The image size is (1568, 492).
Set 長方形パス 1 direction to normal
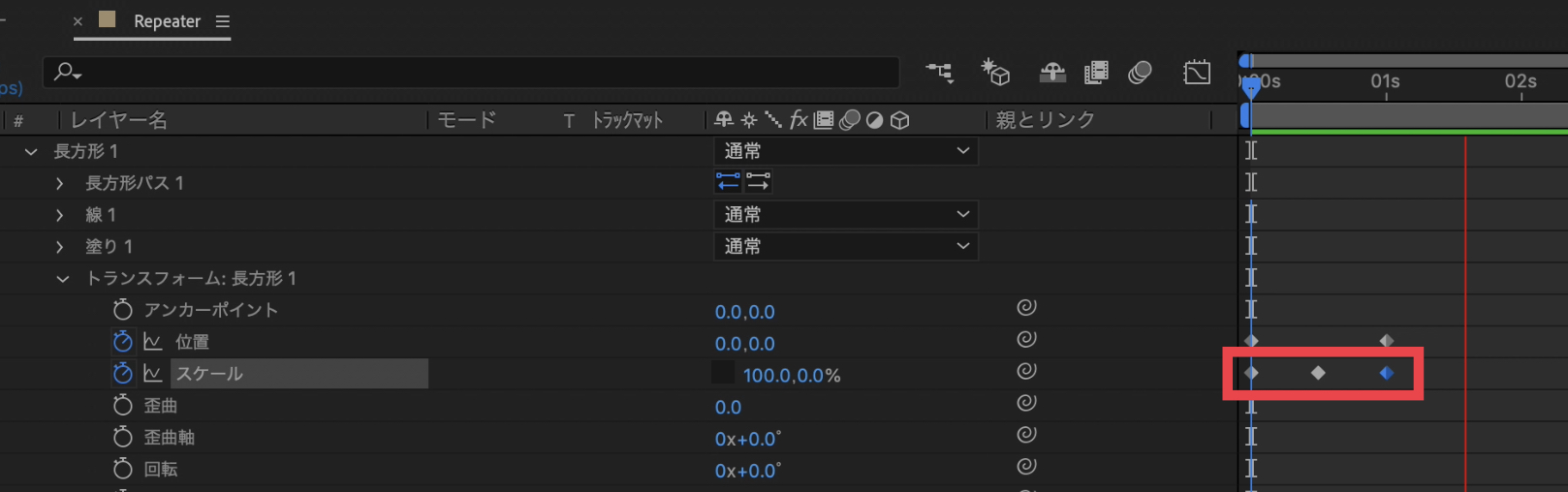click(759, 182)
